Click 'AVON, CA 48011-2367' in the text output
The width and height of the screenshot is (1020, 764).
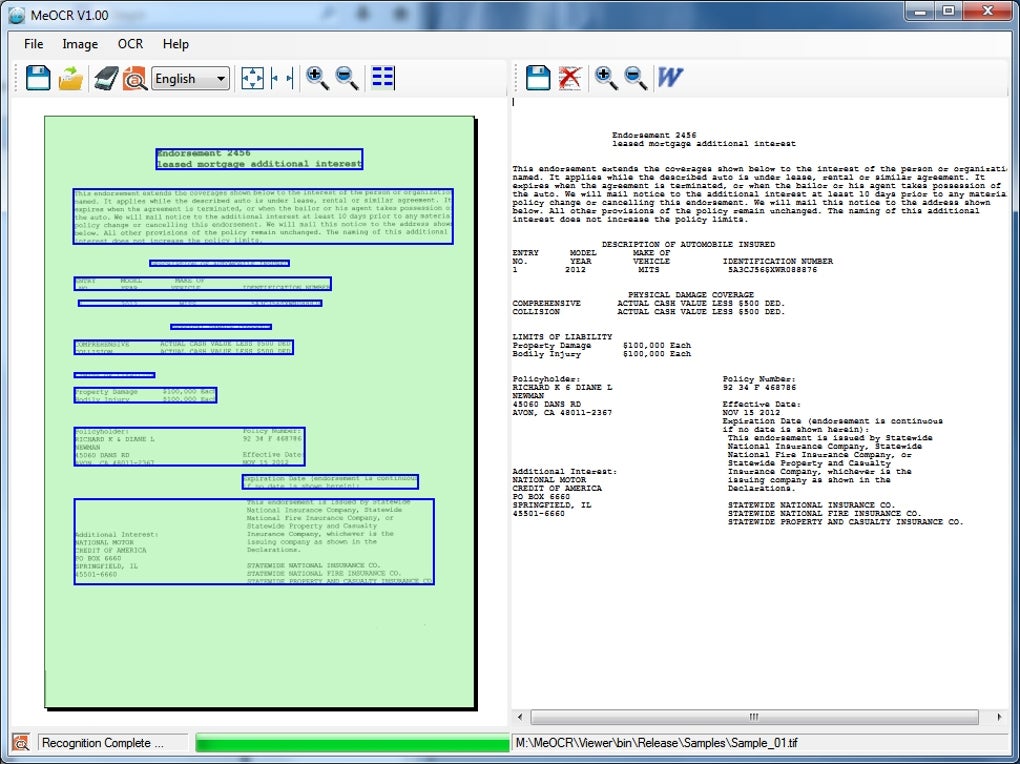(562, 413)
